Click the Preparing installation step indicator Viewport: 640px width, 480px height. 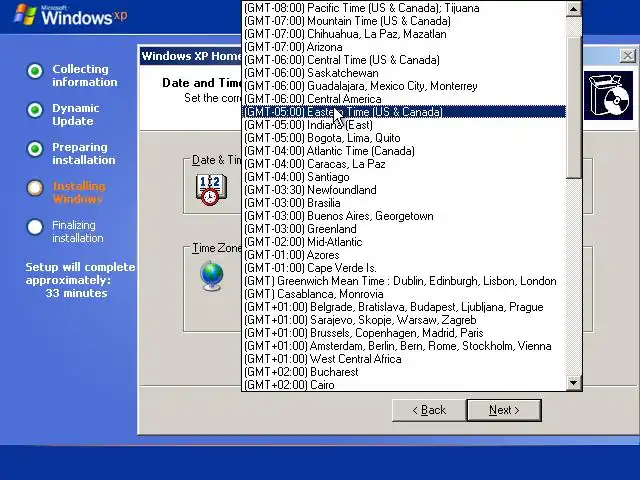click(35, 149)
